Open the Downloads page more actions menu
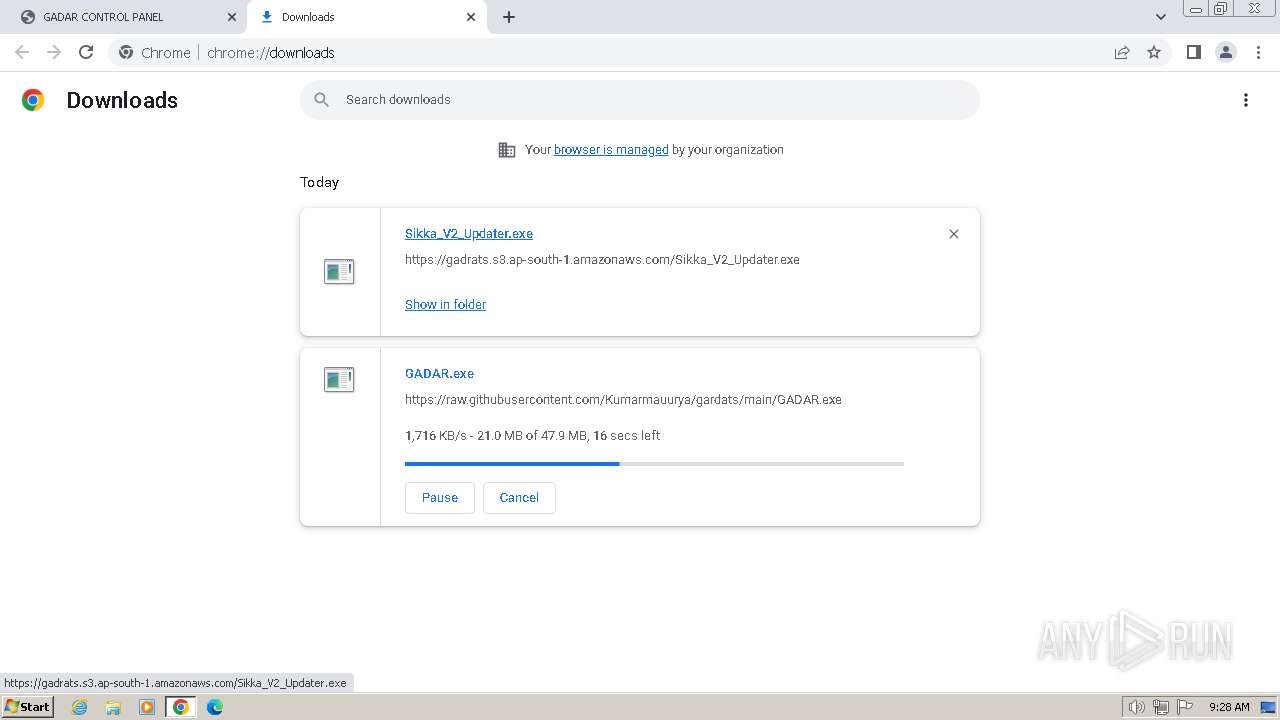 click(1246, 100)
